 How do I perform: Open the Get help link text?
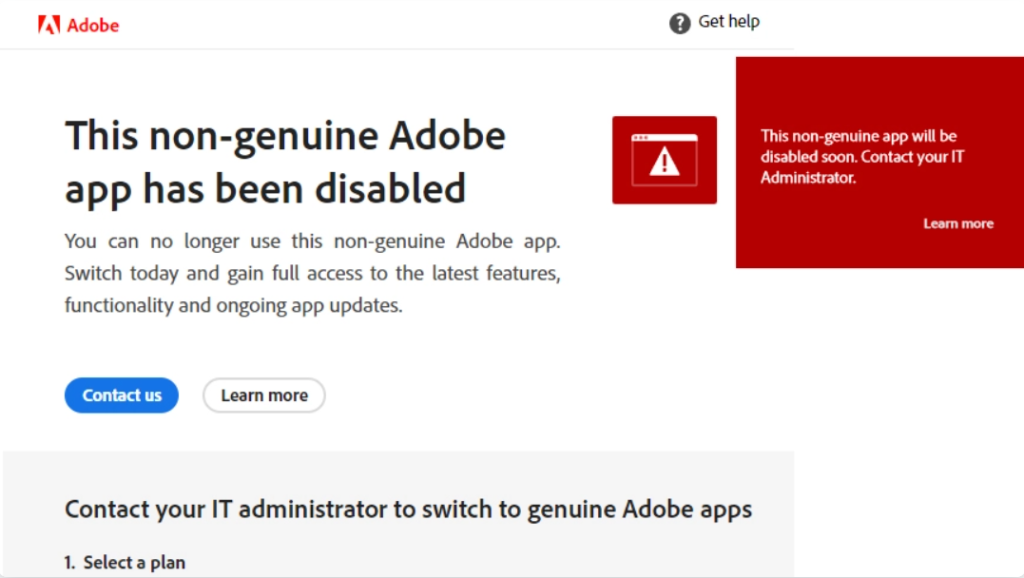tap(729, 22)
